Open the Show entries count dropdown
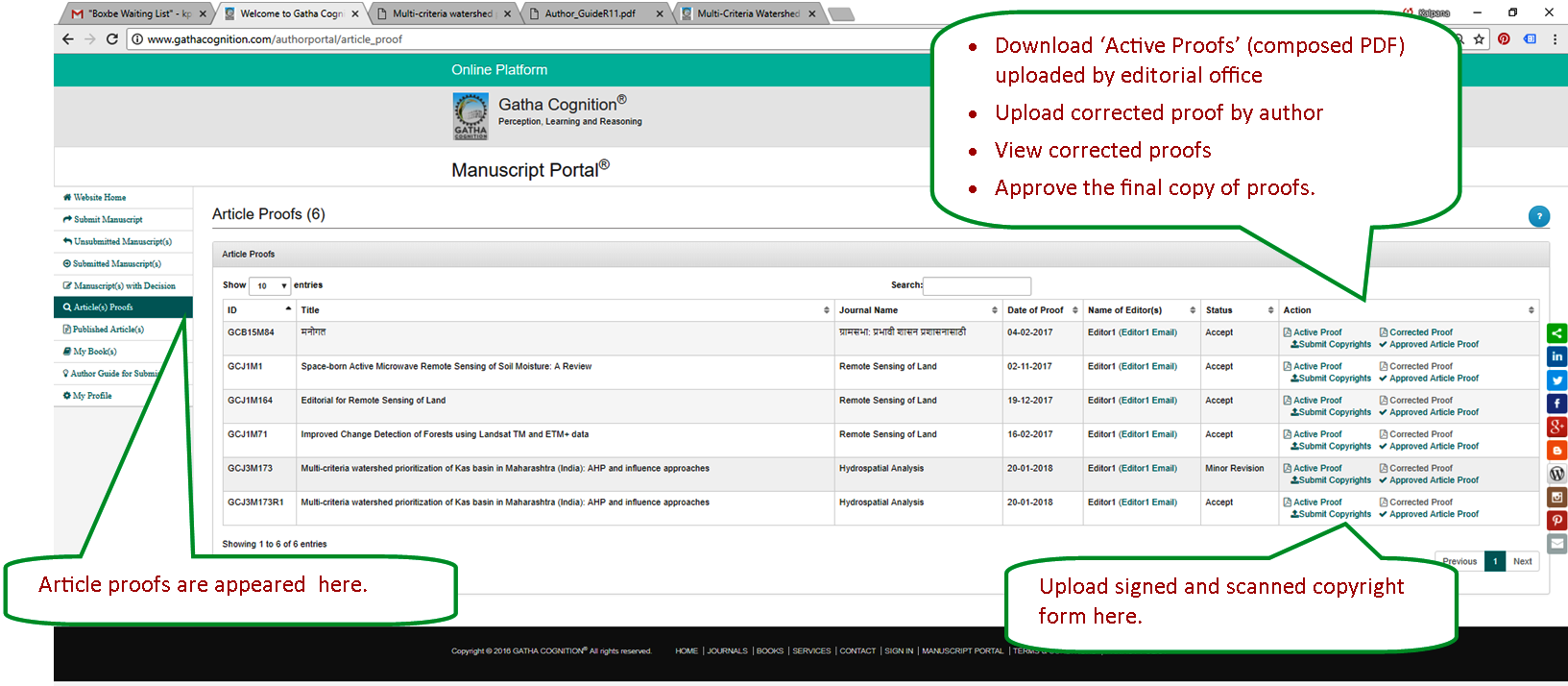This screenshot has height=686, width=1568. pyautogui.click(x=270, y=286)
